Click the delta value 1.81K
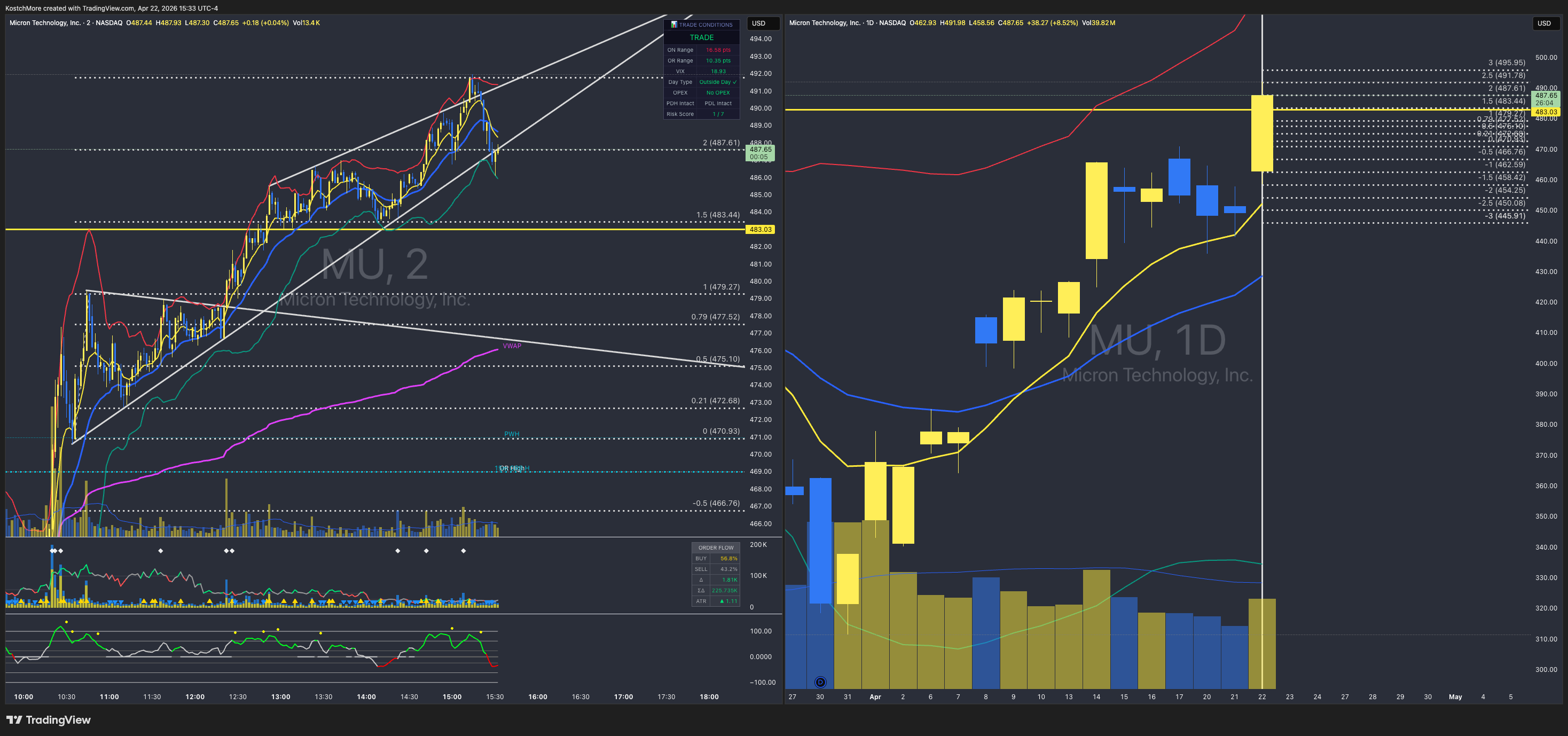1568x736 pixels. click(730, 580)
